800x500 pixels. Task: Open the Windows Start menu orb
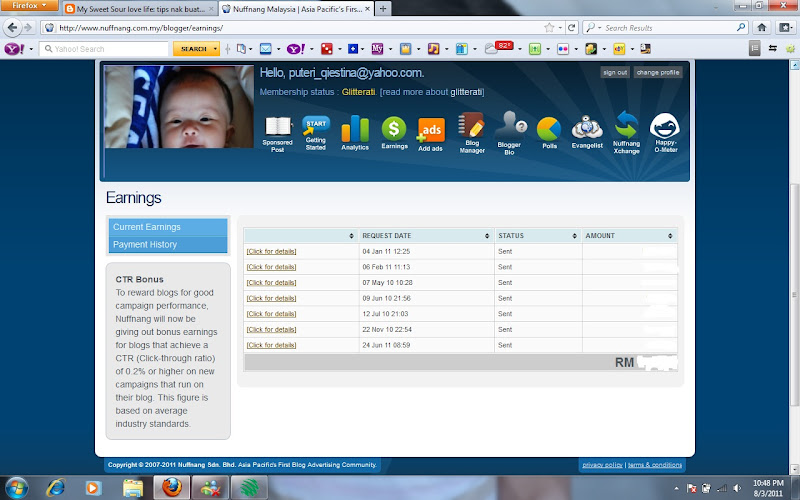pyautogui.click(x=17, y=488)
